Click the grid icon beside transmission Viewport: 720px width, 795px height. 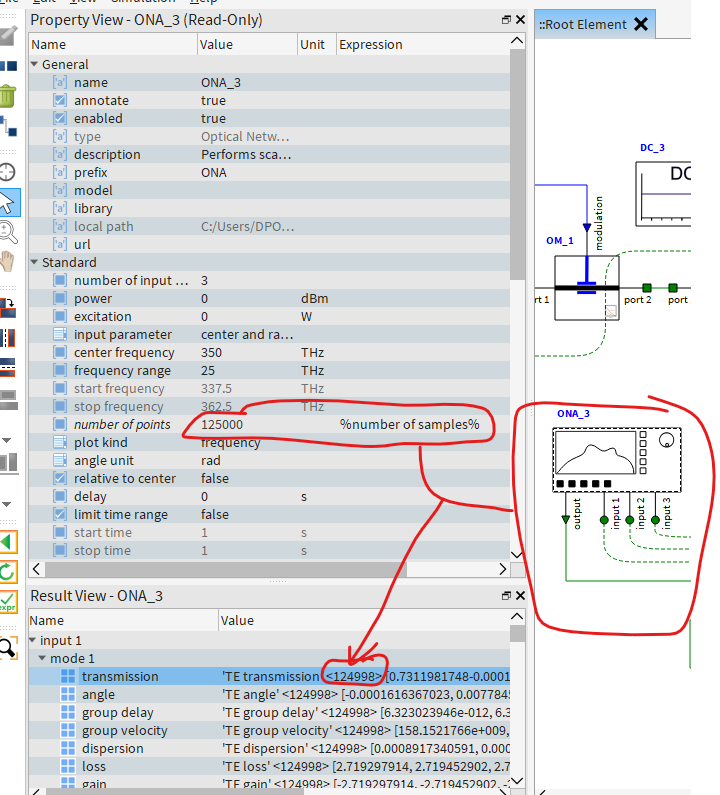click(x=68, y=676)
